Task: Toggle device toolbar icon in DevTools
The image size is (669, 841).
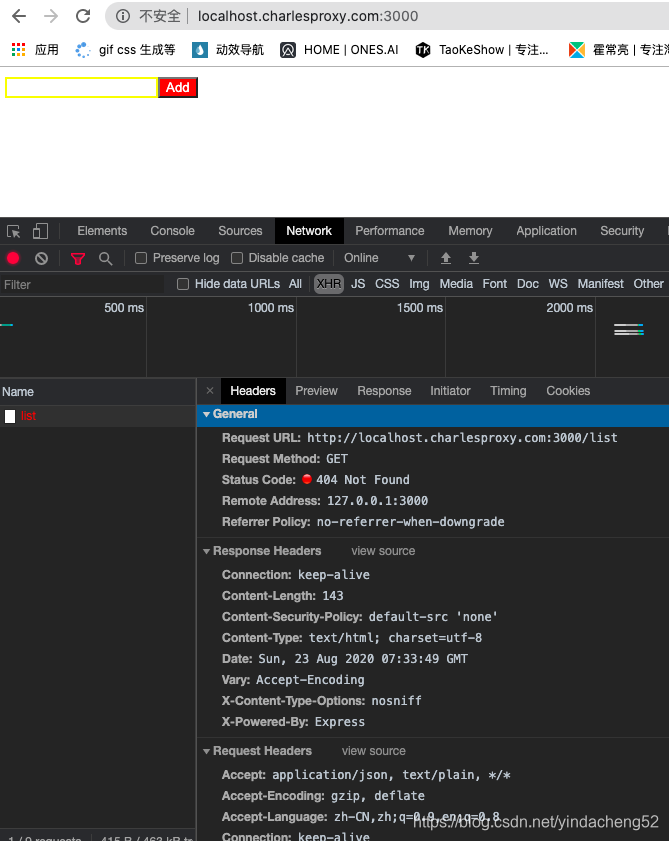Action: pyautogui.click(x=40, y=231)
